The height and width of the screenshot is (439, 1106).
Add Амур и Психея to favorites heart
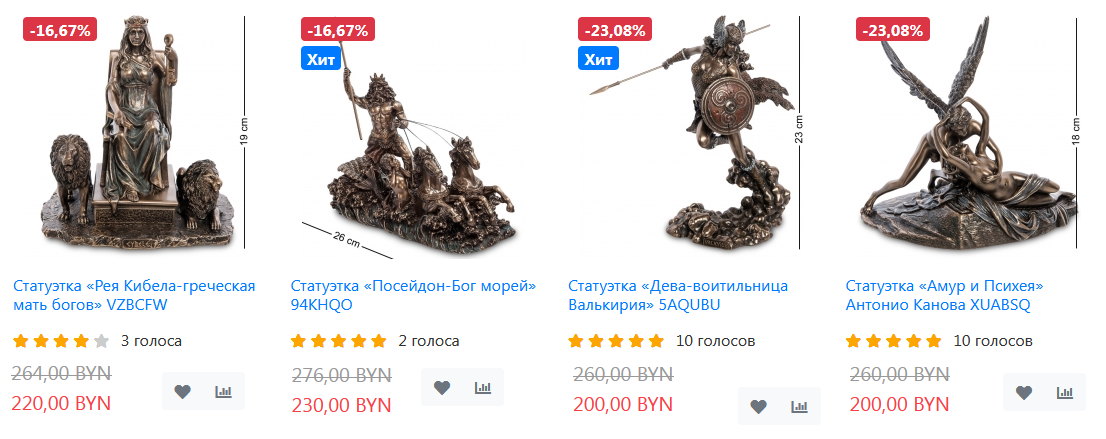[1024, 392]
